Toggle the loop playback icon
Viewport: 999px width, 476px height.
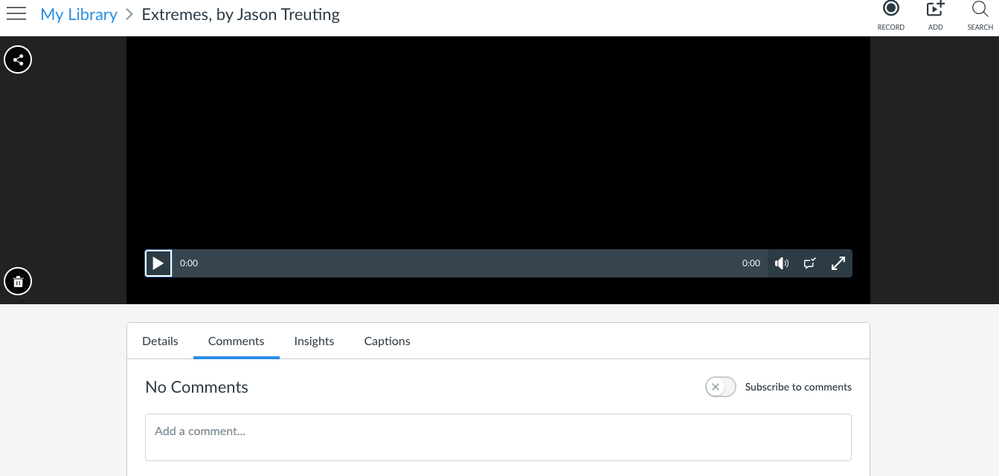(x=810, y=263)
